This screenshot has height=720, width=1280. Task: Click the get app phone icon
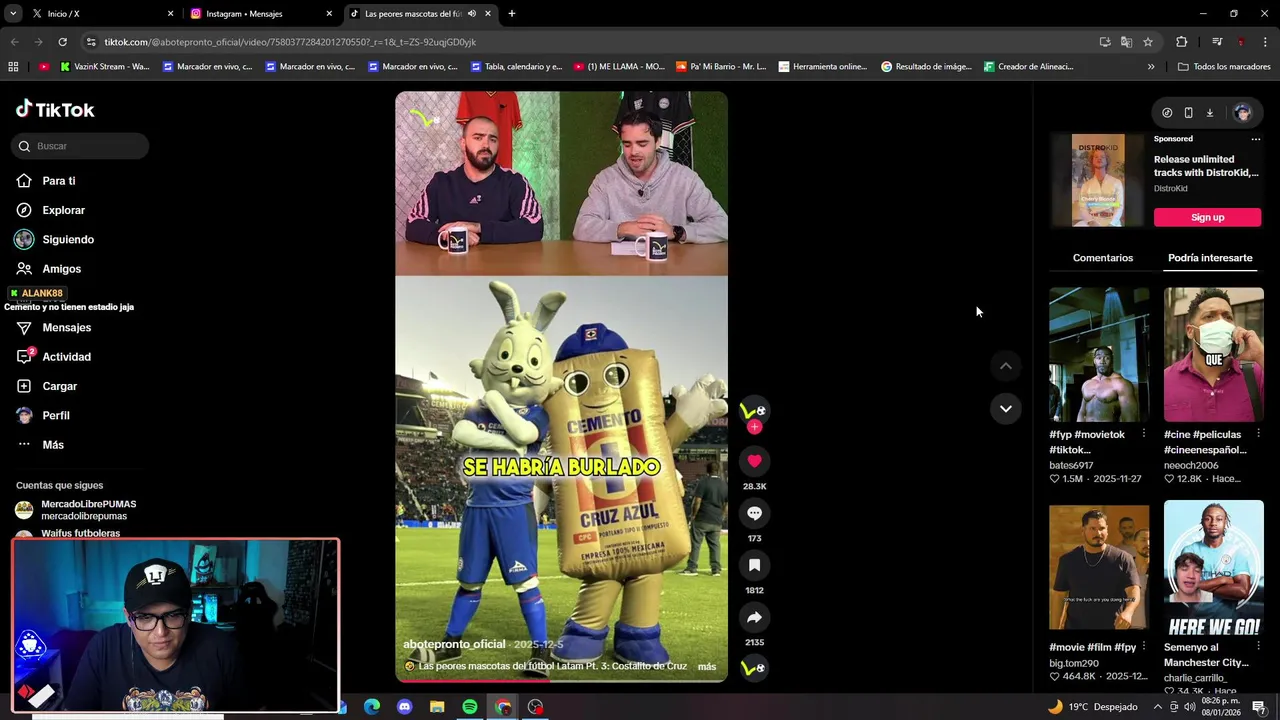point(1188,113)
